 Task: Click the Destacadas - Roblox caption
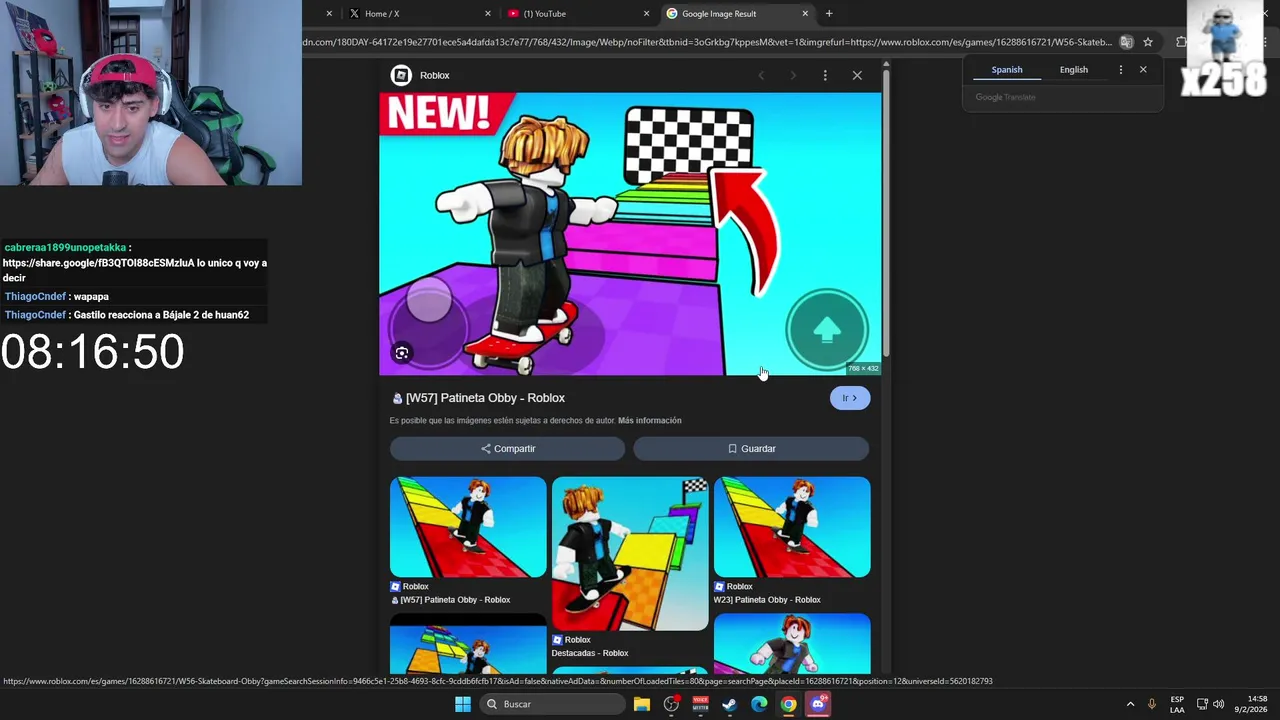tap(590, 653)
